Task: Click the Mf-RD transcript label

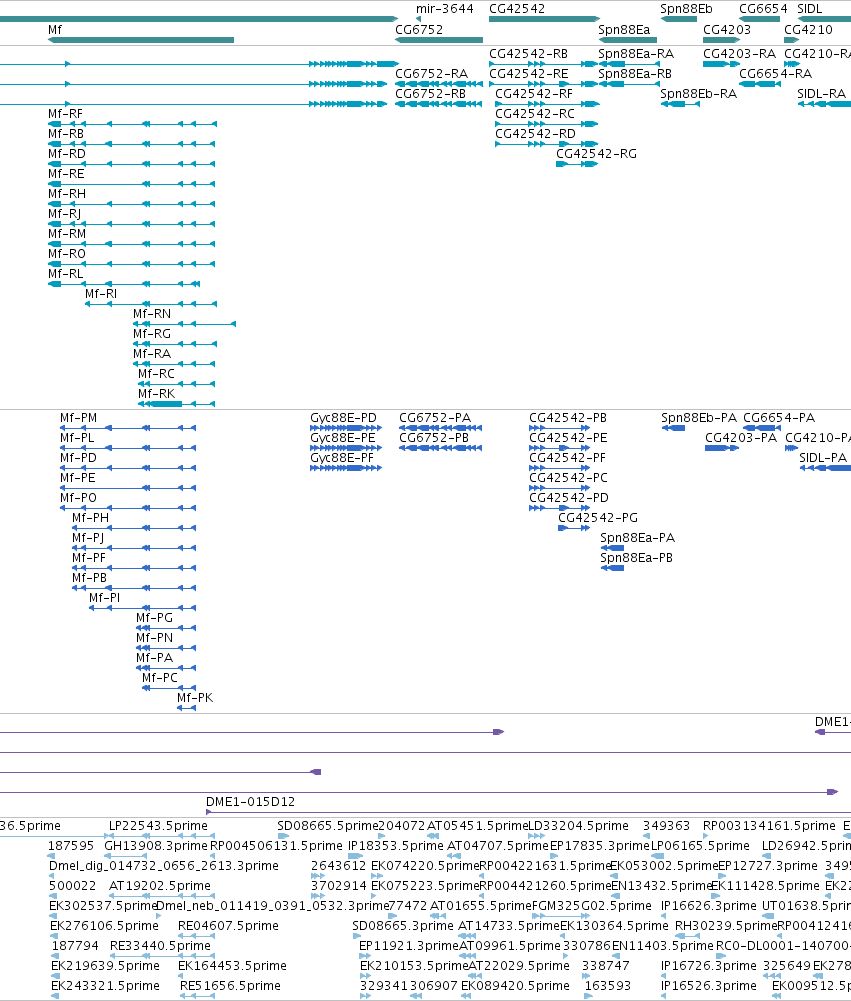Action: [x=66, y=153]
